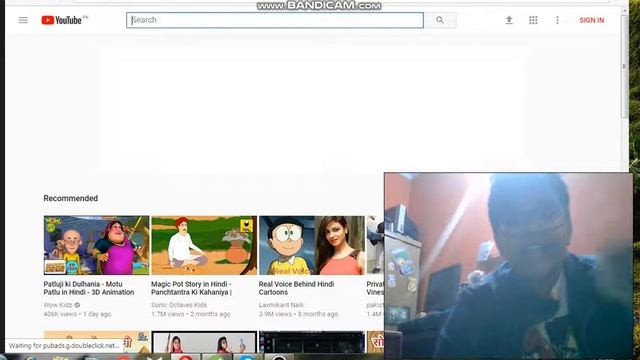Open second-row thumbnail with two women
The image size is (640, 360).
[204, 342]
